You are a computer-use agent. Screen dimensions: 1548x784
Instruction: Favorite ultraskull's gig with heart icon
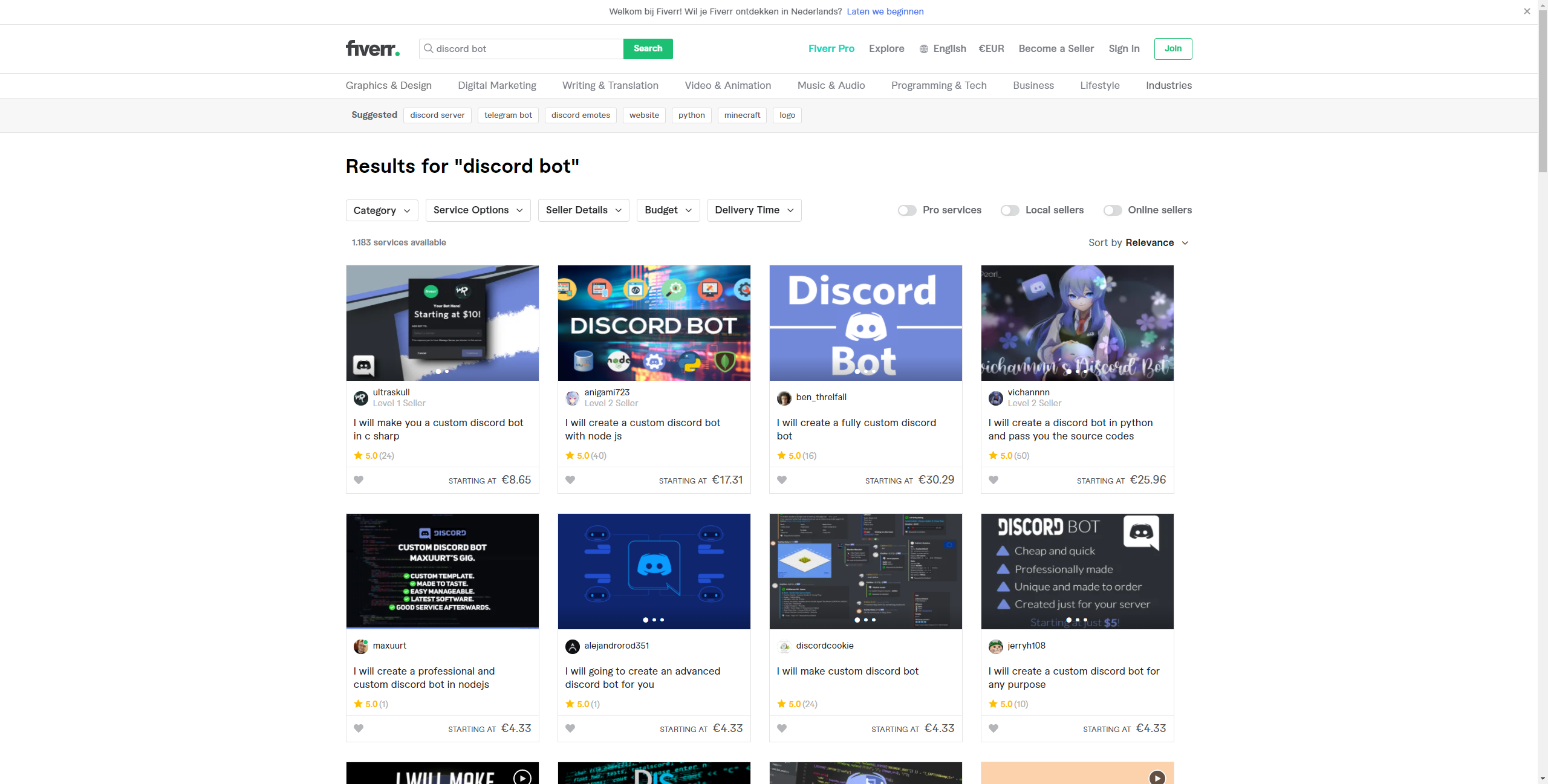coord(359,480)
